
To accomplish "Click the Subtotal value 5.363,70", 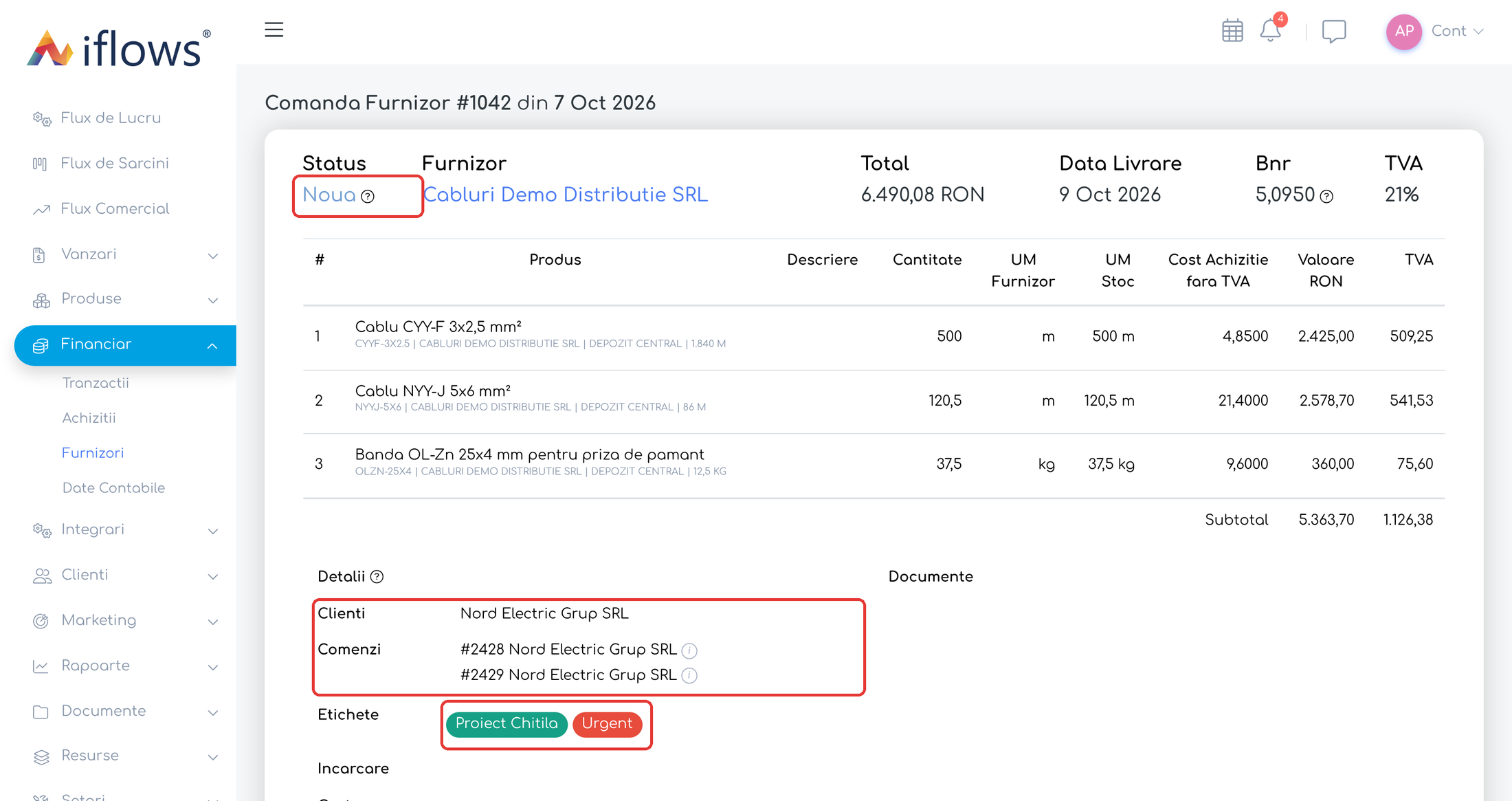I will [1326, 520].
